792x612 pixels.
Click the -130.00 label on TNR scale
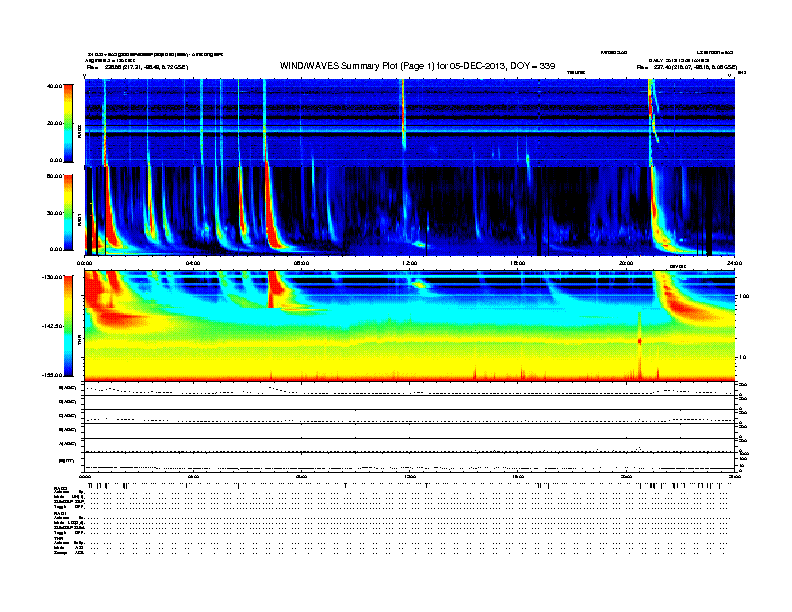(52, 277)
